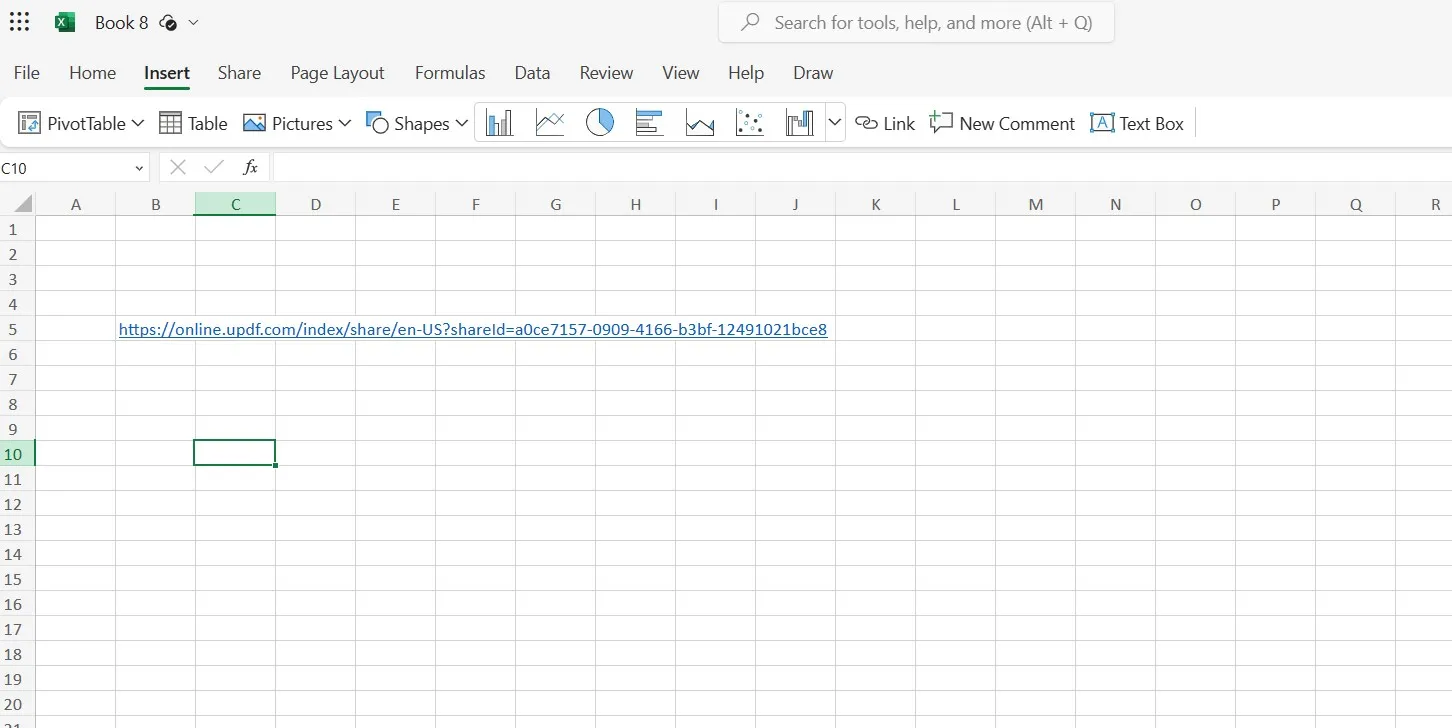Select column C header

pyautogui.click(x=235, y=204)
